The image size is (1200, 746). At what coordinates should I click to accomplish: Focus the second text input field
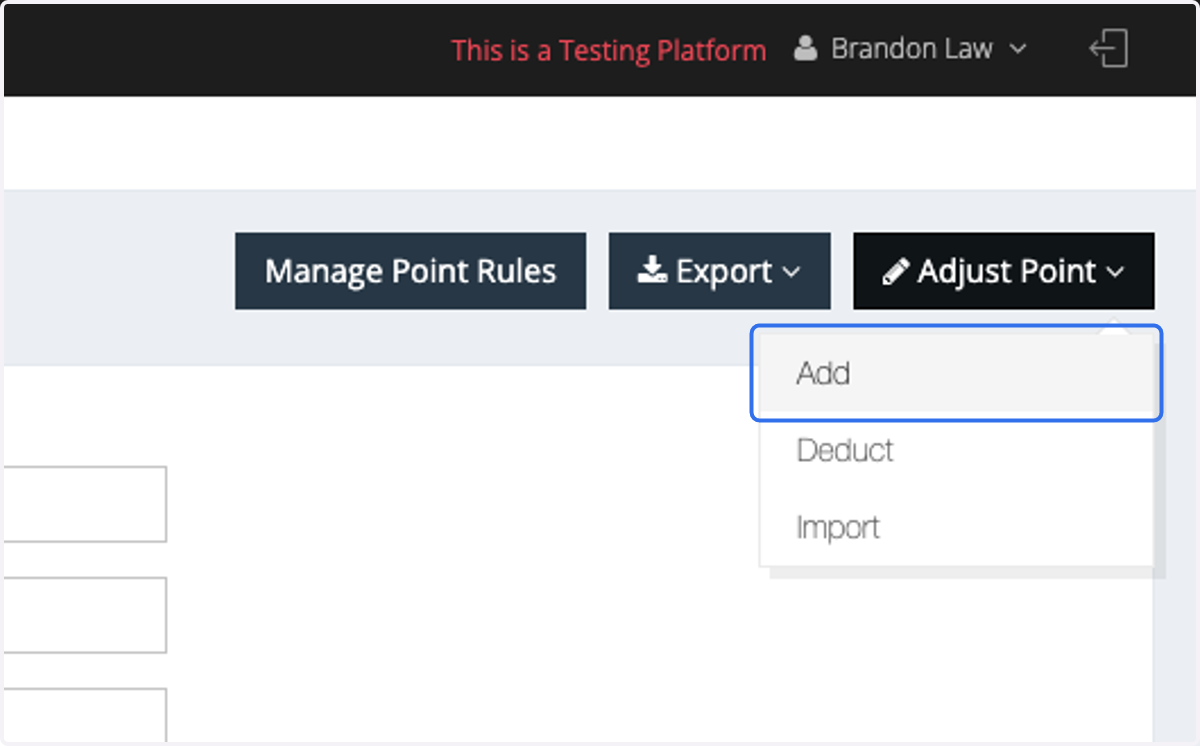[x=84, y=615]
